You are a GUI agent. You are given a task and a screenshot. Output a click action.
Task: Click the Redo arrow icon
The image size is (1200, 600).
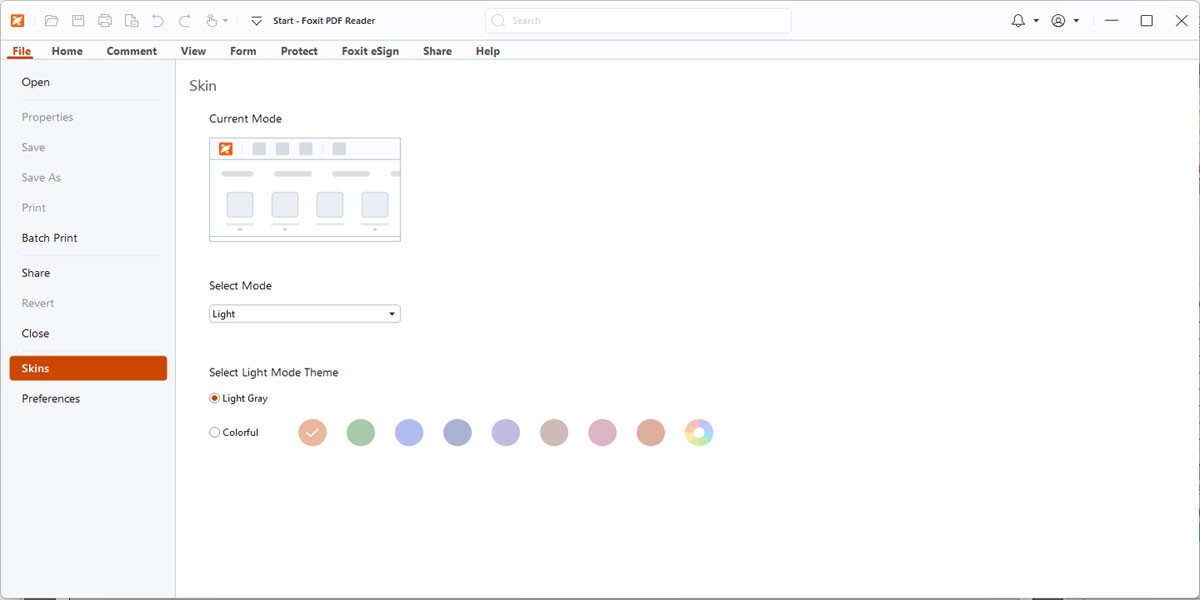coord(185,20)
